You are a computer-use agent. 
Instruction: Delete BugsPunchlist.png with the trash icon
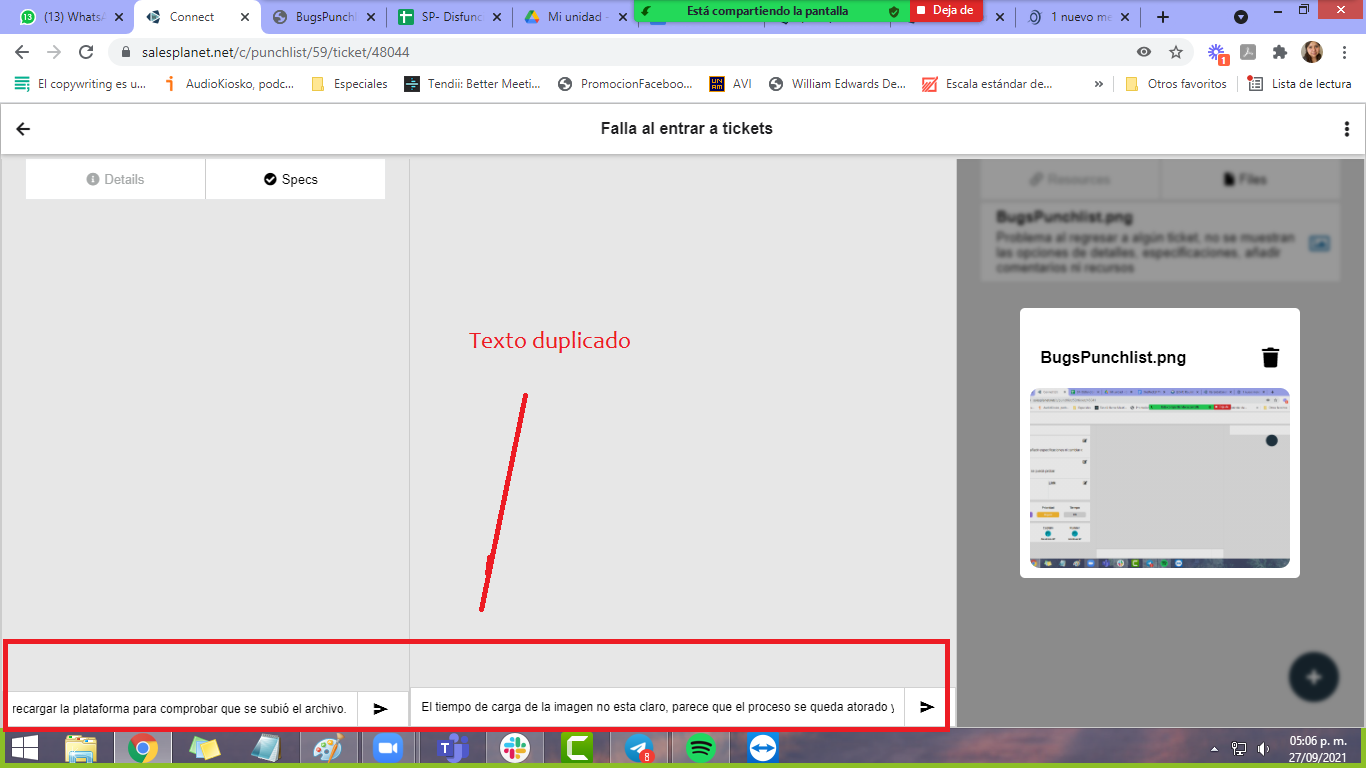(1270, 357)
